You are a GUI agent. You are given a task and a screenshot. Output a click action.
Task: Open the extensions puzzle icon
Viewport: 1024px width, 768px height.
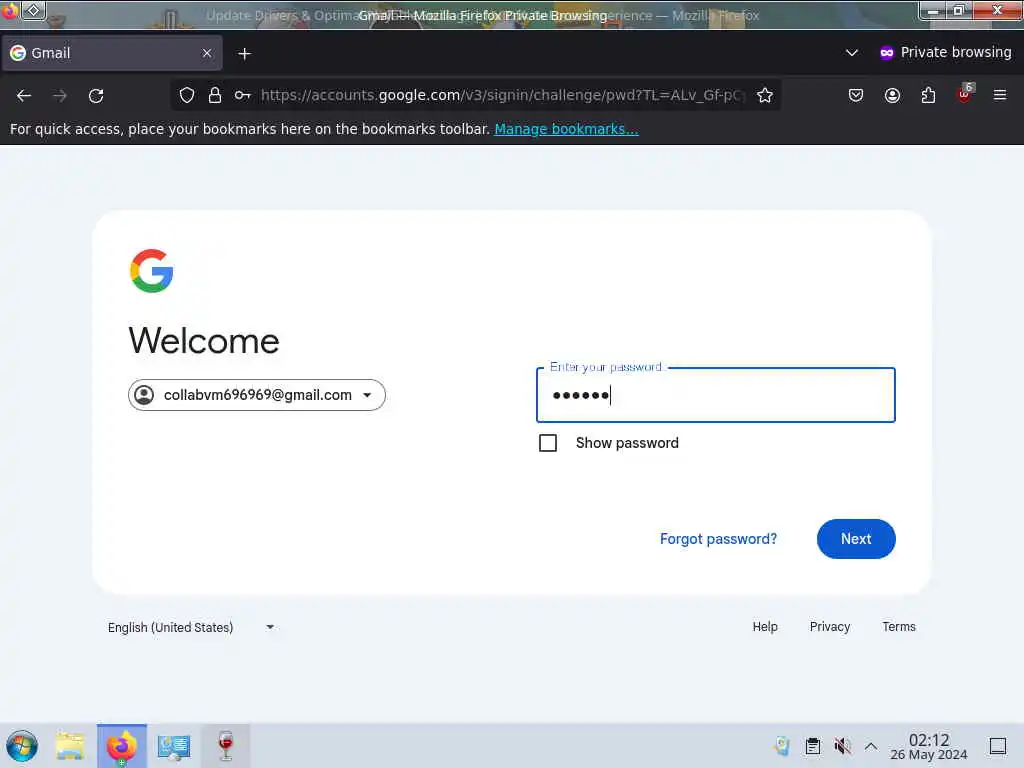click(928, 95)
